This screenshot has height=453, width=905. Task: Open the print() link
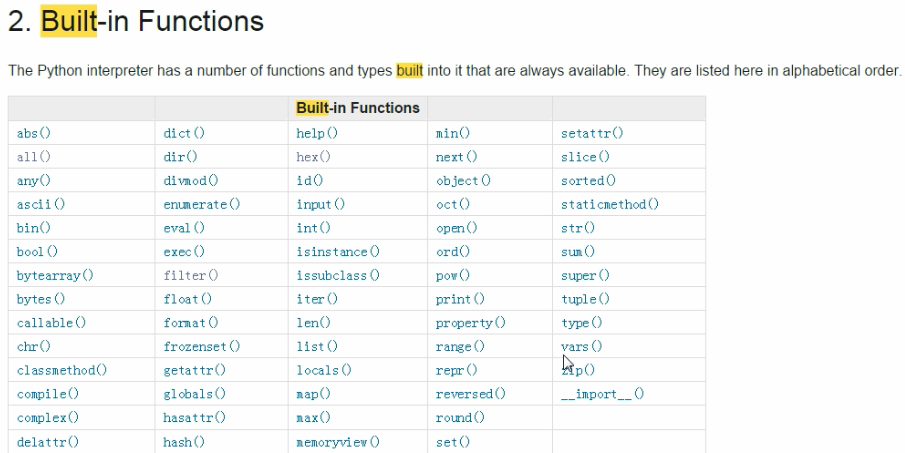point(460,299)
